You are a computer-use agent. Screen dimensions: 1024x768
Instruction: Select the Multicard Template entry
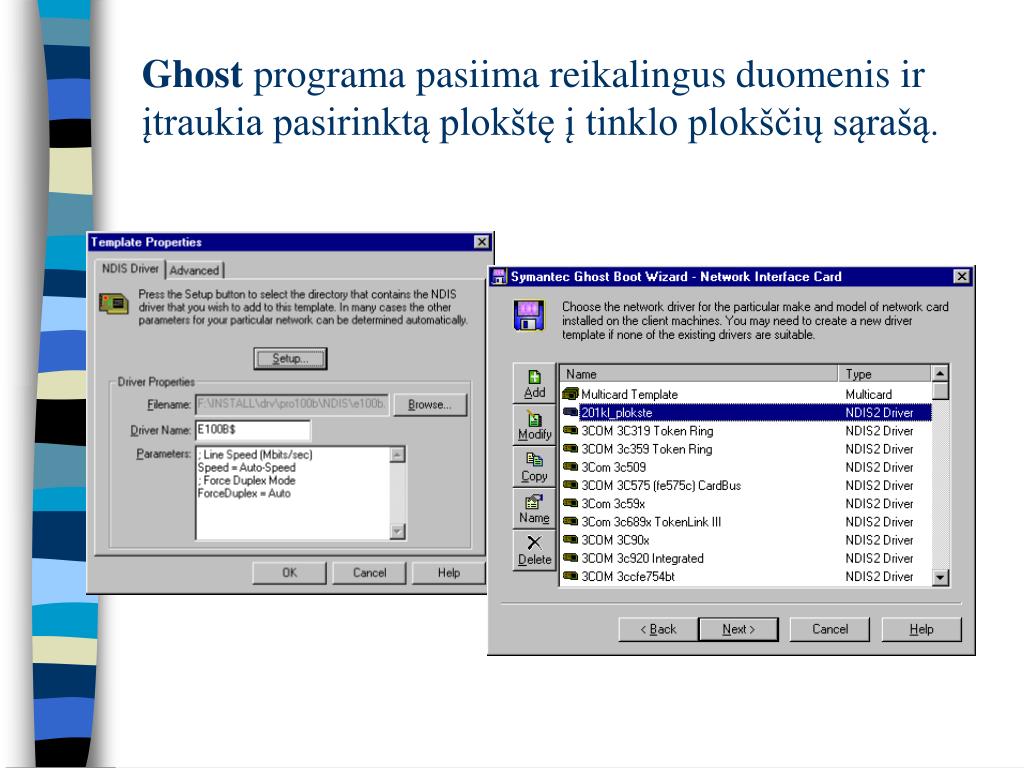tap(746, 394)
